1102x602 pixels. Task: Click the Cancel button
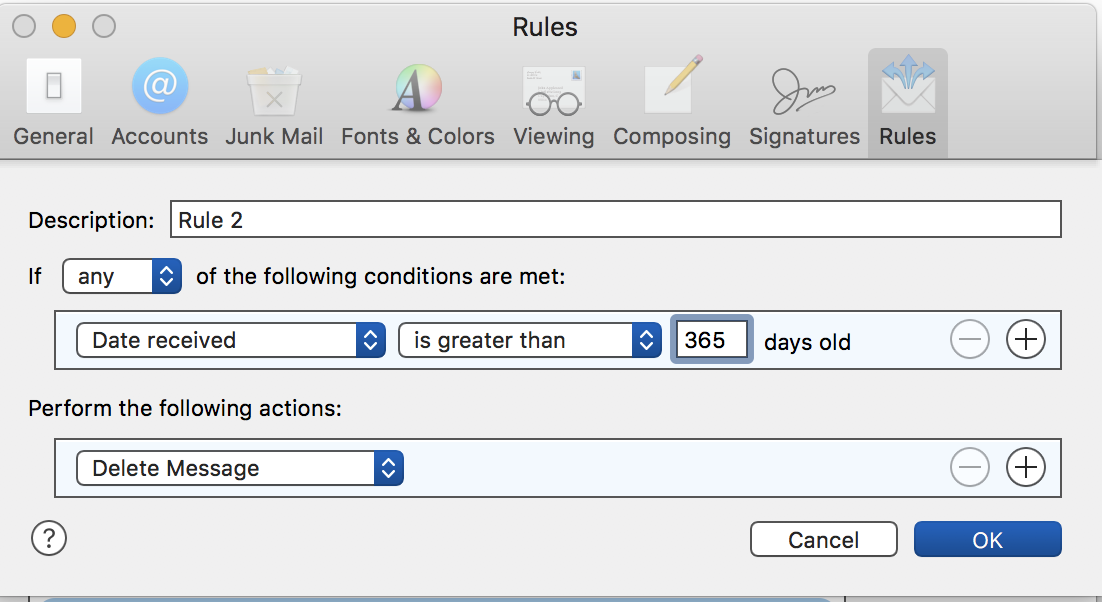tap(824, 540)
